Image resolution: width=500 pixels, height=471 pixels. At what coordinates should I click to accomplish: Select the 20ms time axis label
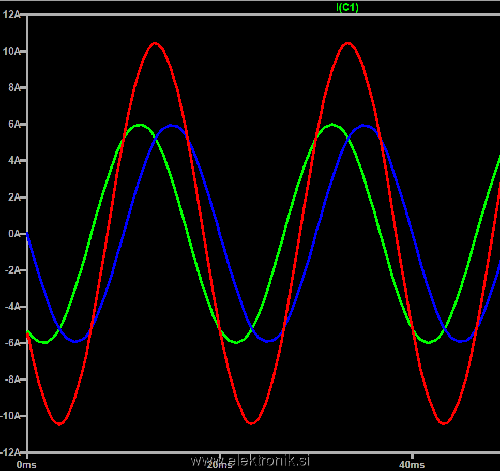pos(219,464)
